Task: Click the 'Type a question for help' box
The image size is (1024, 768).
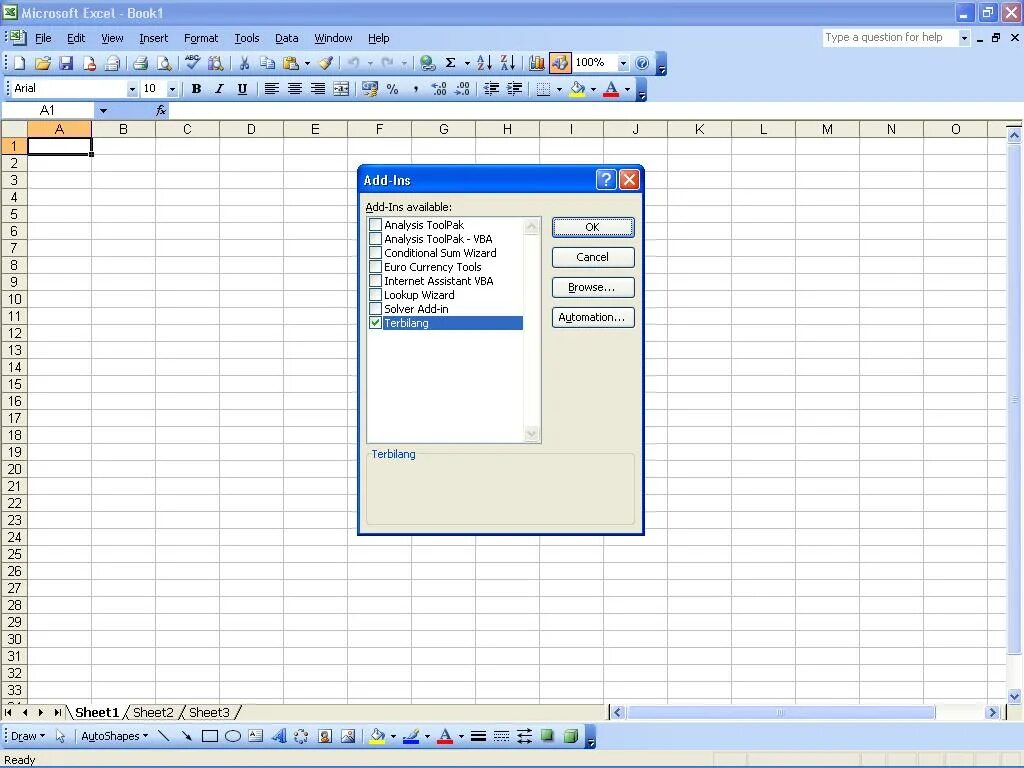Action: pos(889,38)
